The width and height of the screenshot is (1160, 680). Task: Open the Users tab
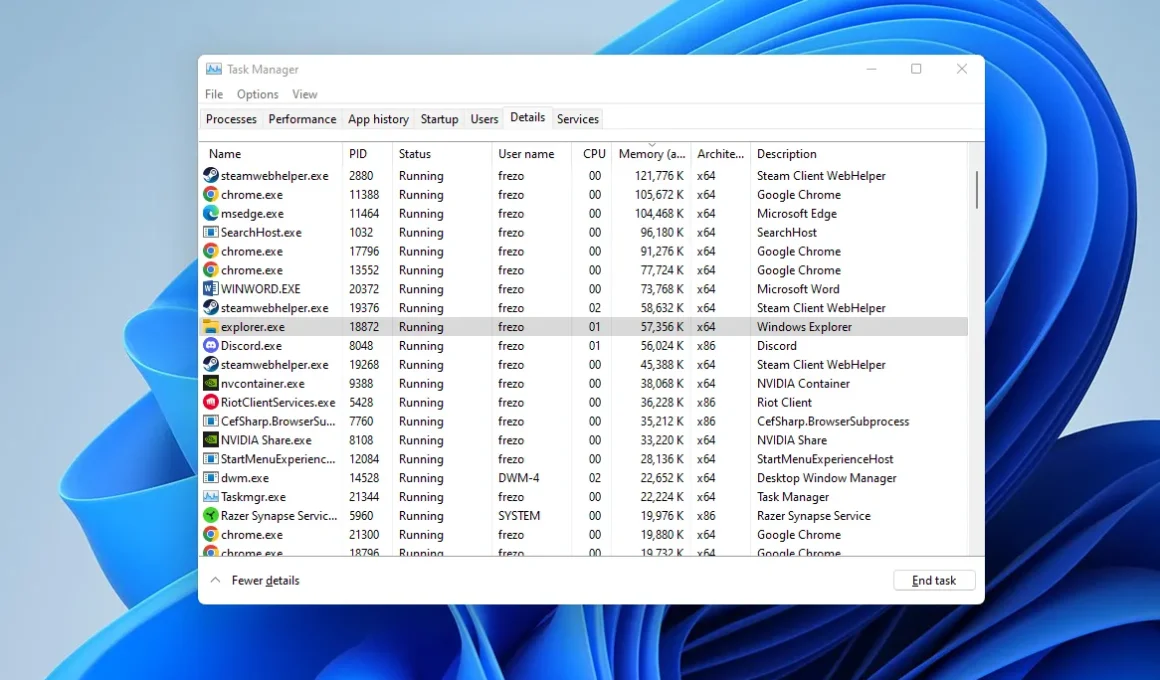click(485, 119)
